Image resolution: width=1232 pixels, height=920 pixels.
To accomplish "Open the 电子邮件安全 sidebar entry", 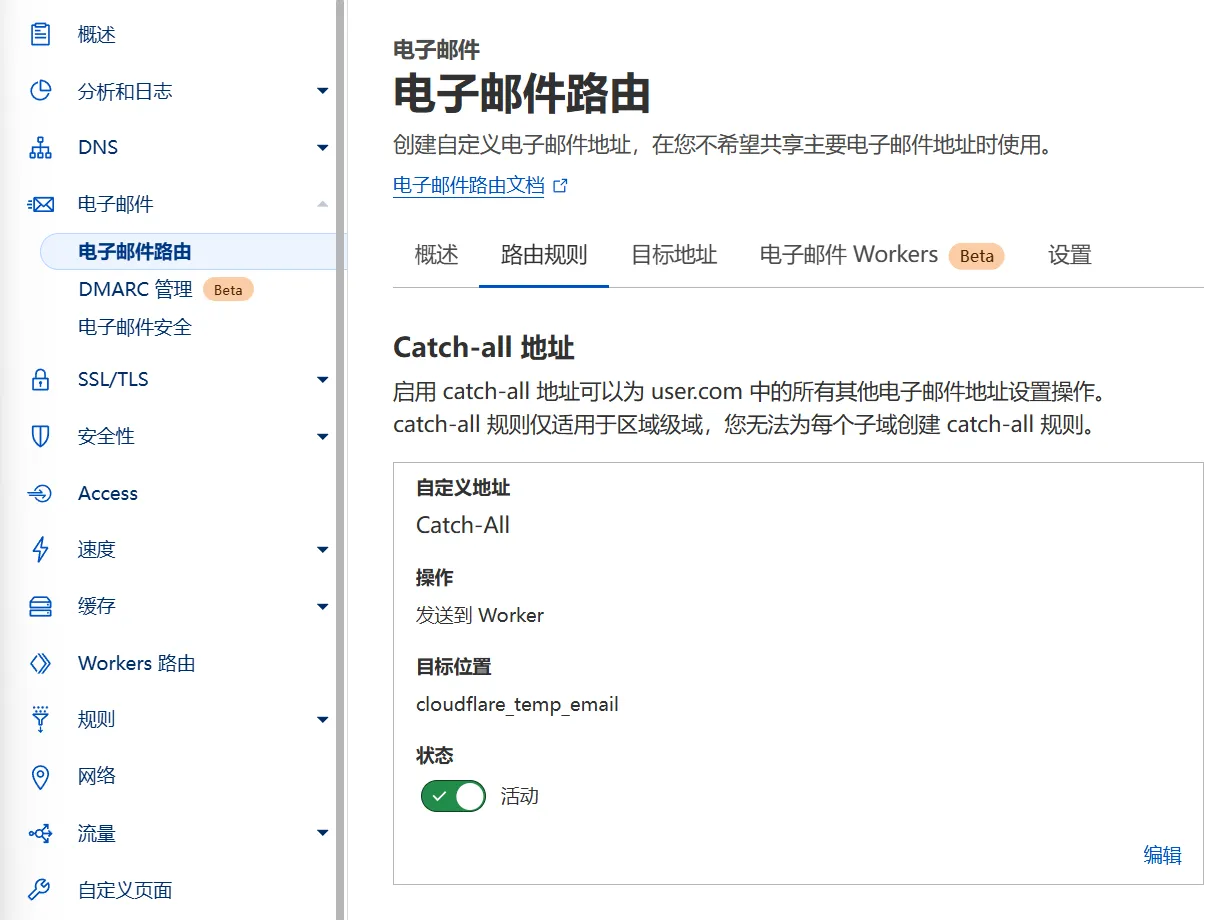I will [x=134, y=327].
